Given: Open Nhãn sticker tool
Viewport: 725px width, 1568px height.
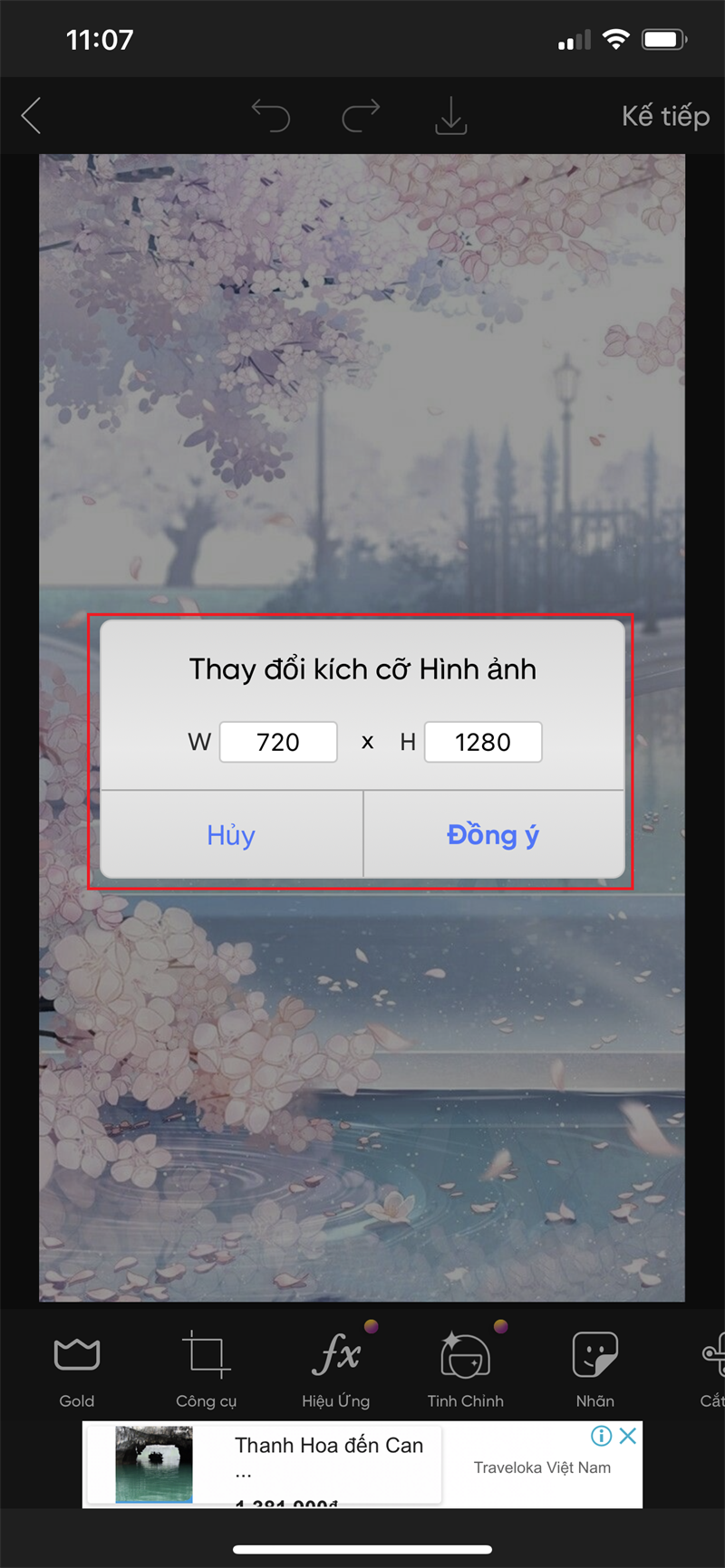Looking at the screenshot, I should coord(595,1370).
